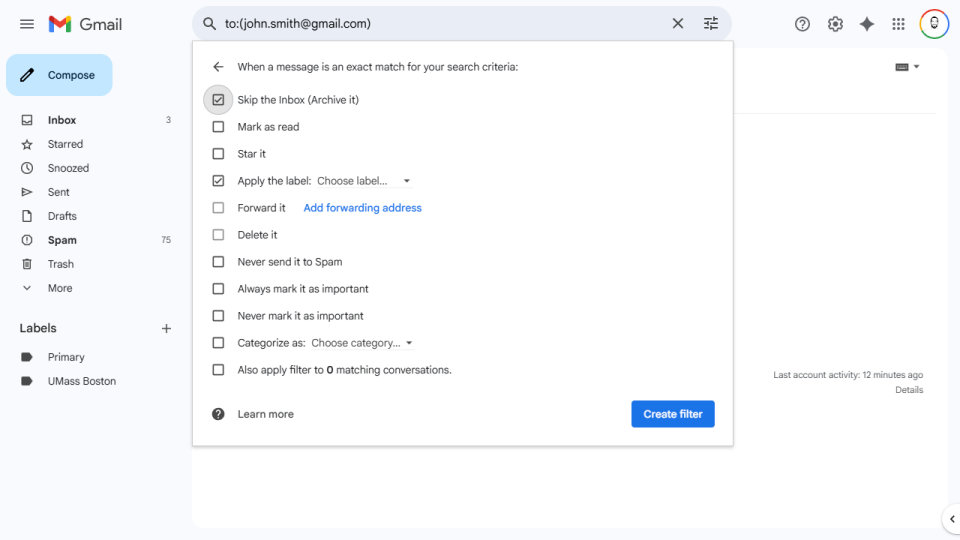Open the Choose label dropdown
This screenshot has width=960, height=540.
pos(364,181)
